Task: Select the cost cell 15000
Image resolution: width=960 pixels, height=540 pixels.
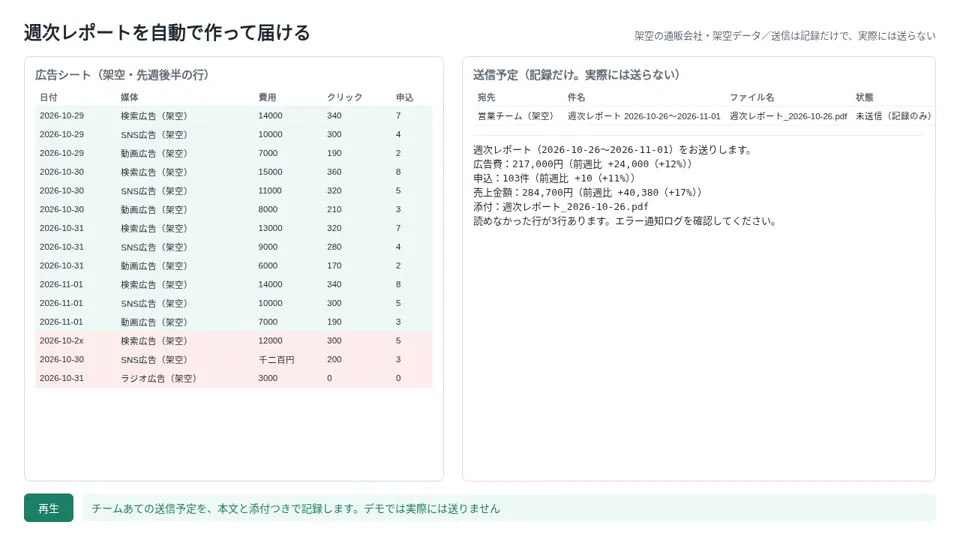Action: click(270, 172)
